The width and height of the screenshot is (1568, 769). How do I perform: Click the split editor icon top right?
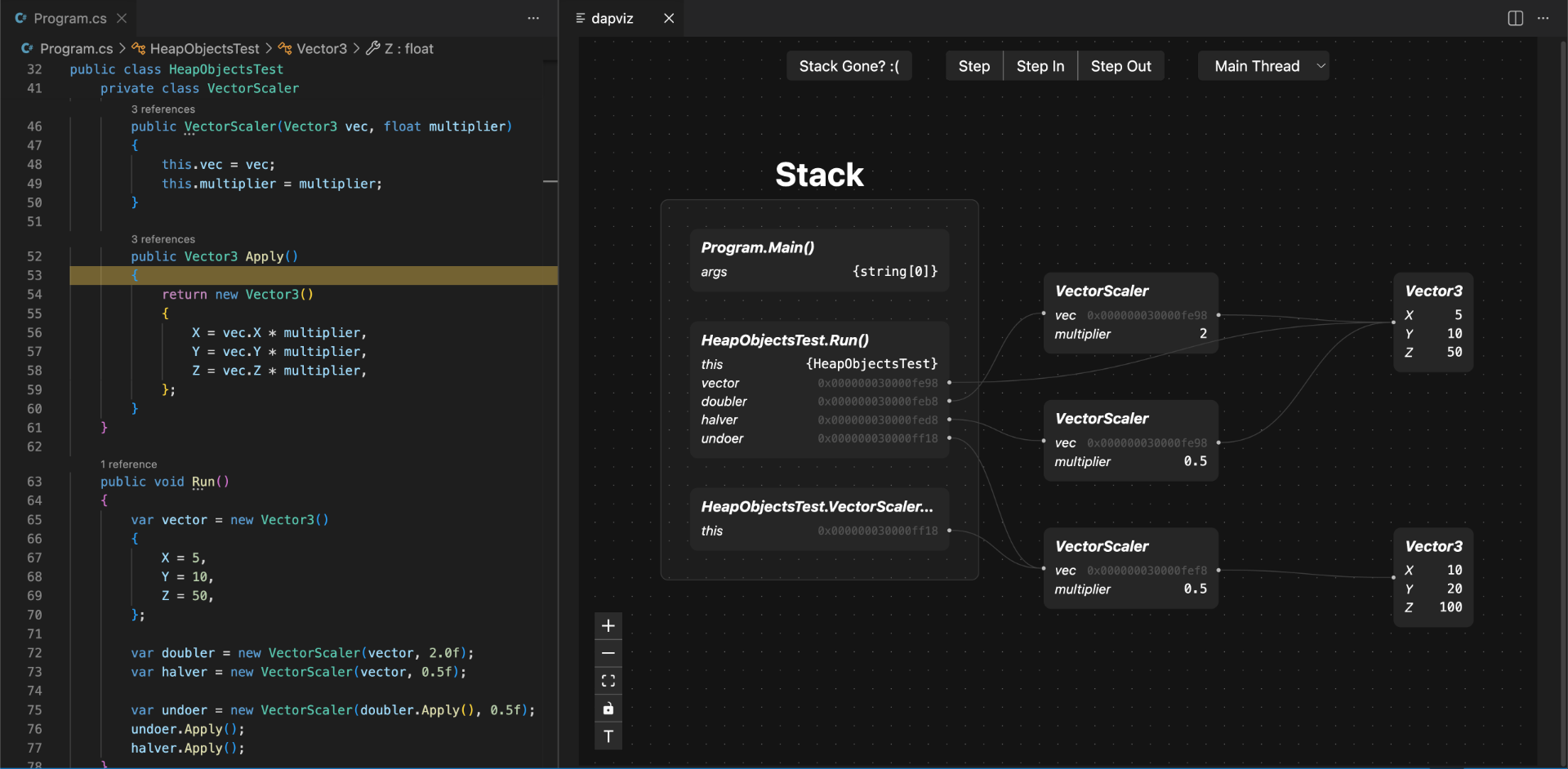click(1515, 18)
